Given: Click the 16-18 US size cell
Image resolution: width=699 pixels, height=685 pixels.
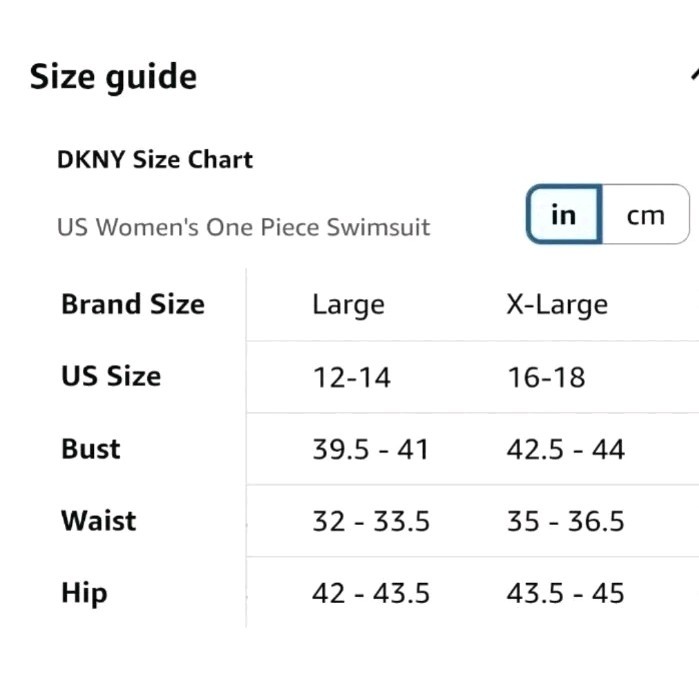Looking at the screenshot, I should (545, 377).
